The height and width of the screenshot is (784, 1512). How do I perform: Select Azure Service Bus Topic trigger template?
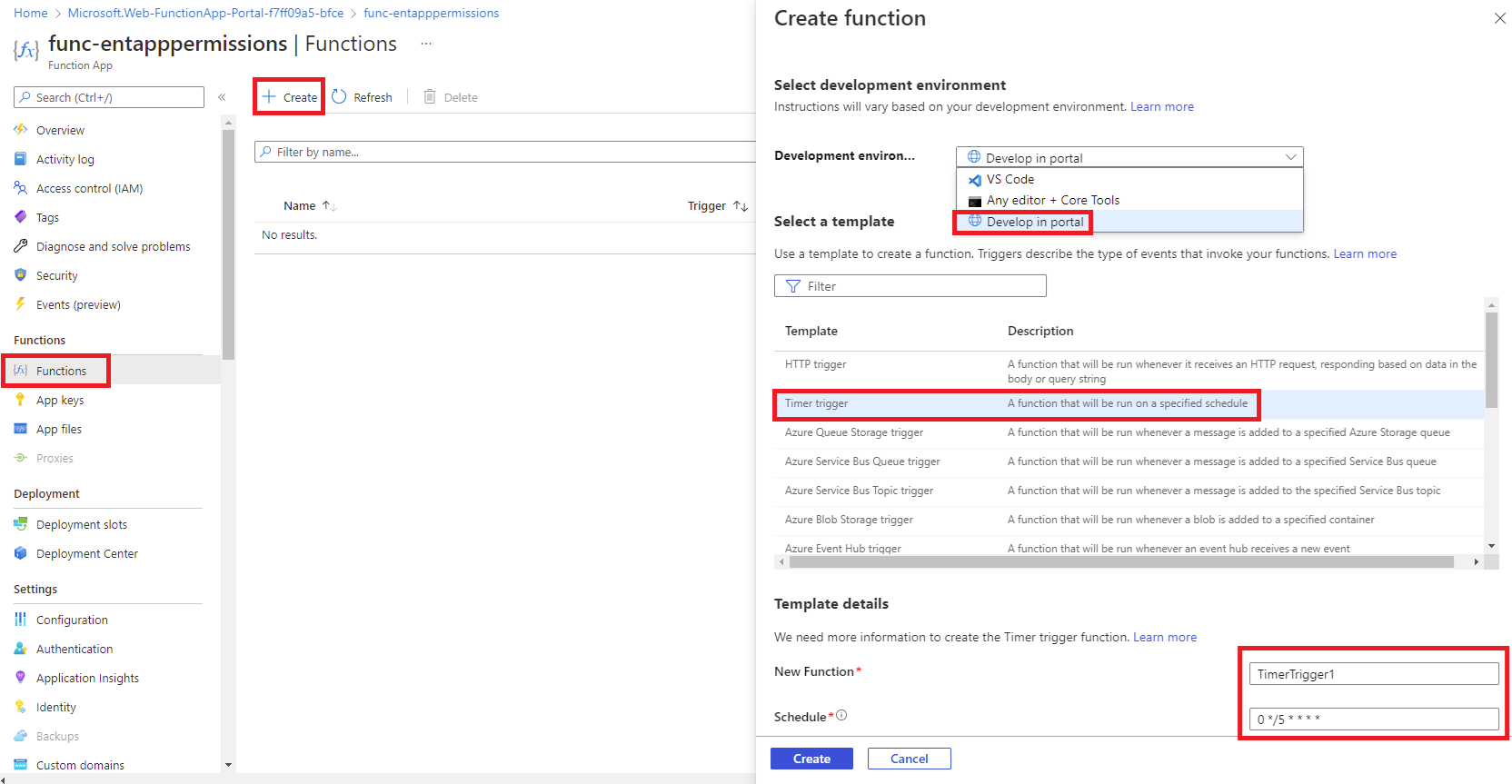tap(1129, 491)
